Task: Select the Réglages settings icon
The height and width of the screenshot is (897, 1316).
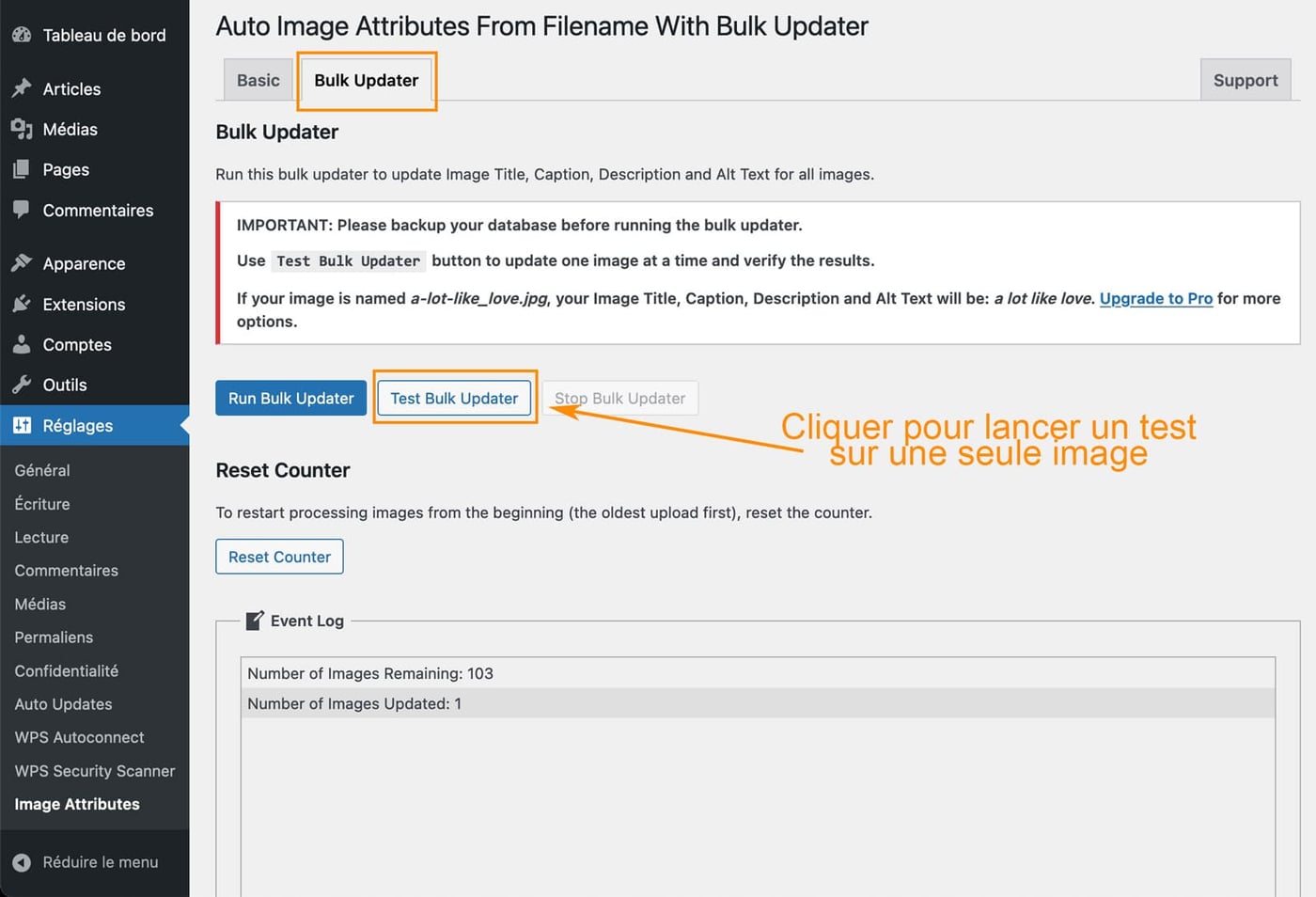Action: click(22, 425)
